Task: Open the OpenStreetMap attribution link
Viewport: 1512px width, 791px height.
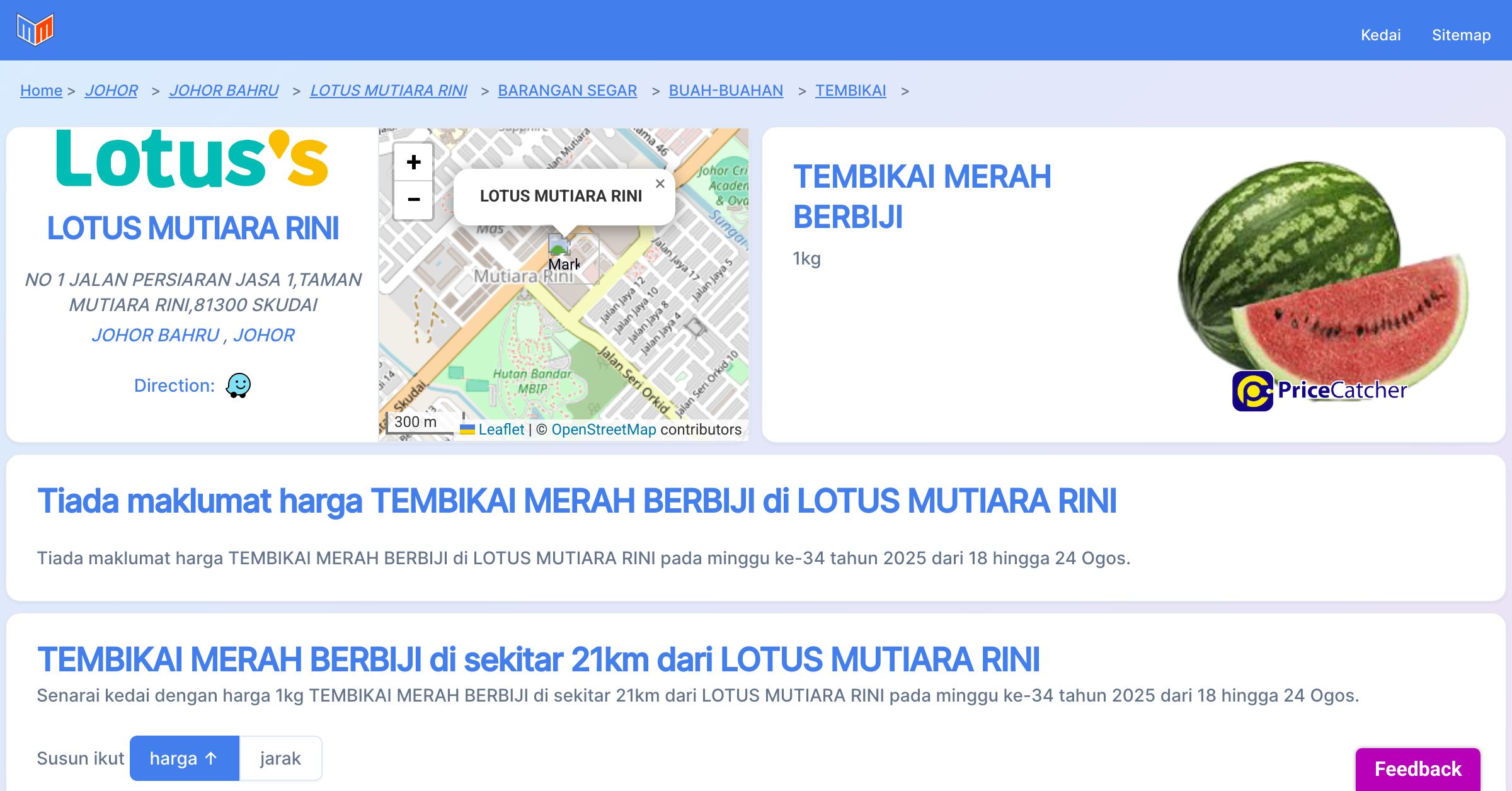Action: [x=604, y=430]
